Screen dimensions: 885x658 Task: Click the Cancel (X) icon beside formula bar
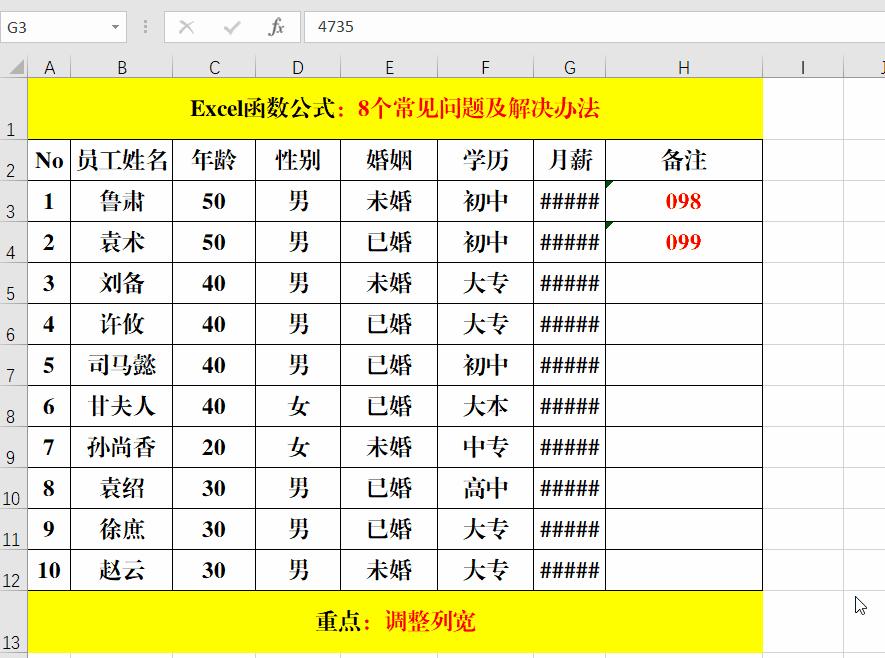[187, 27]
